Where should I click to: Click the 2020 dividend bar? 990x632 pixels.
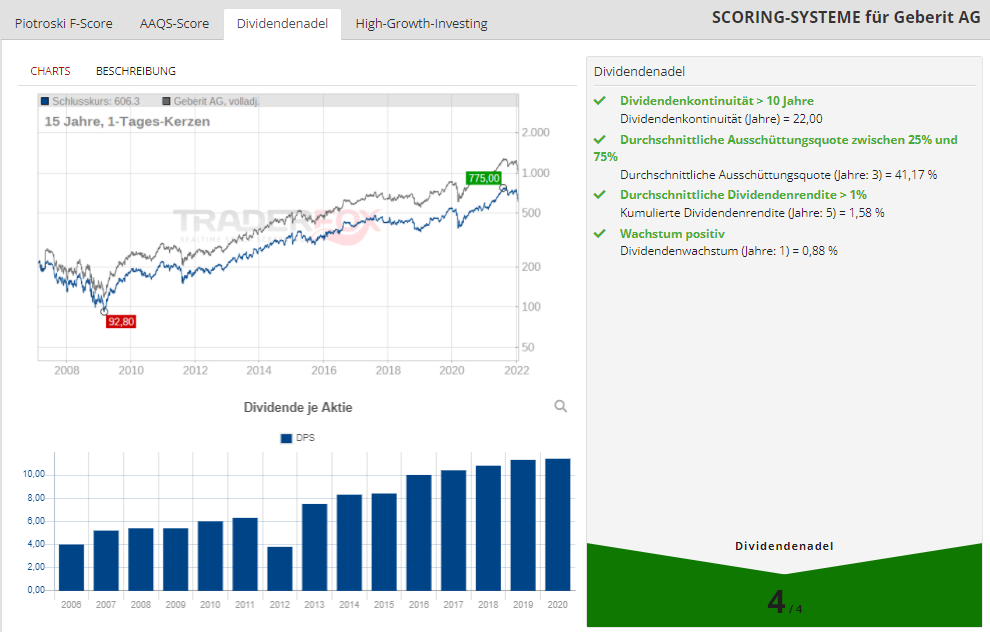click(558, 525)
